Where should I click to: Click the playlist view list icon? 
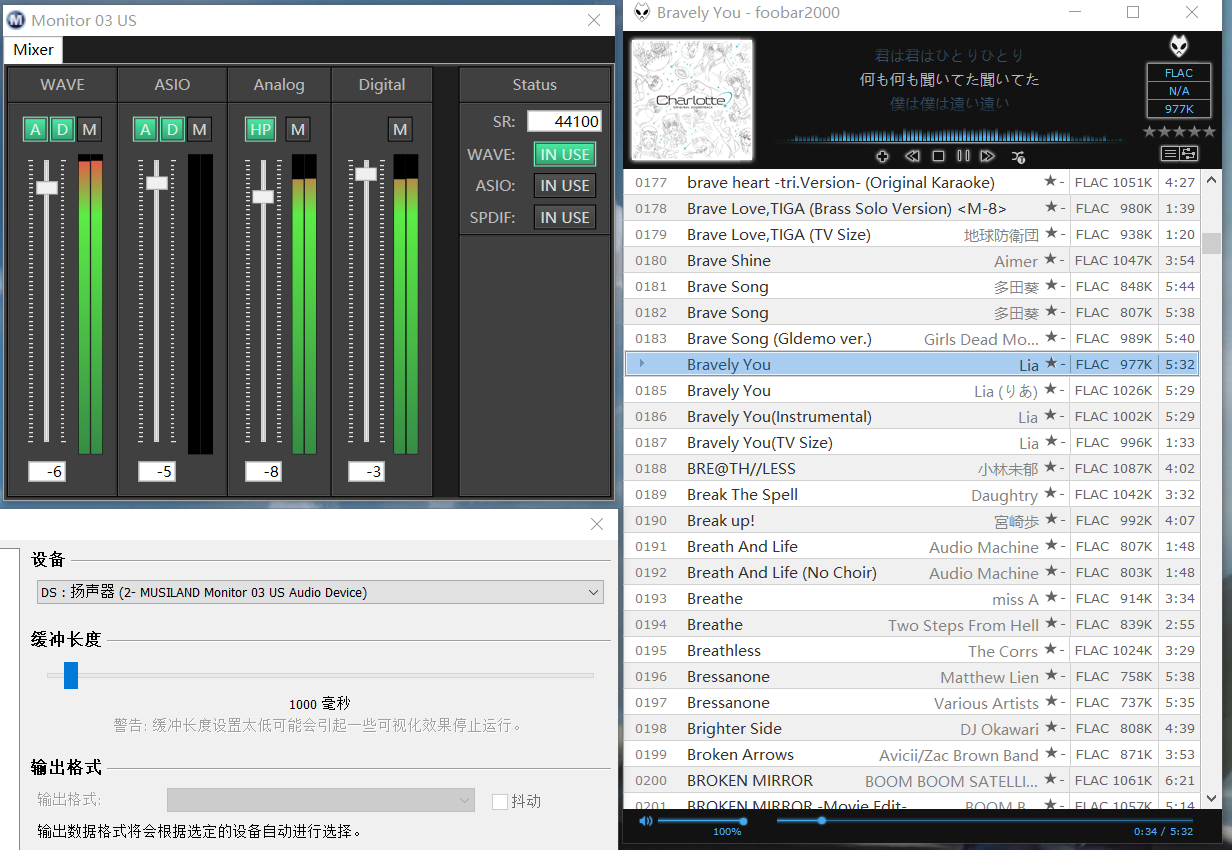point(1169,153)
